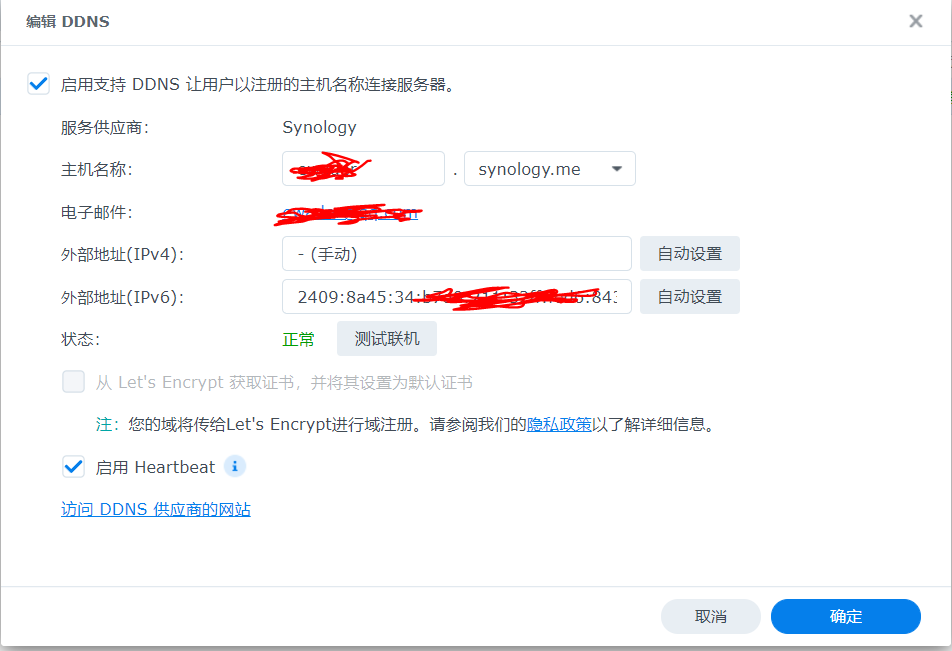
Task: Close the Edit DDNS dialog with X
Action: [x=915, y=21]
